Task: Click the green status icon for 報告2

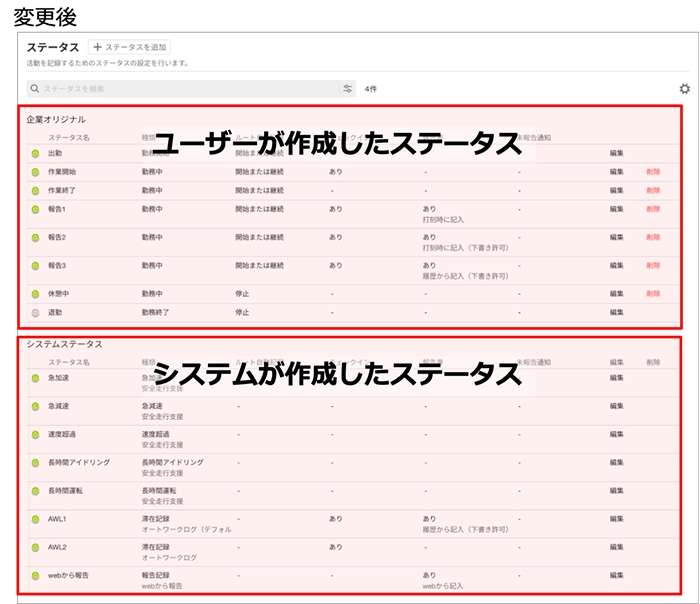Action: click(x=35, y=238)
